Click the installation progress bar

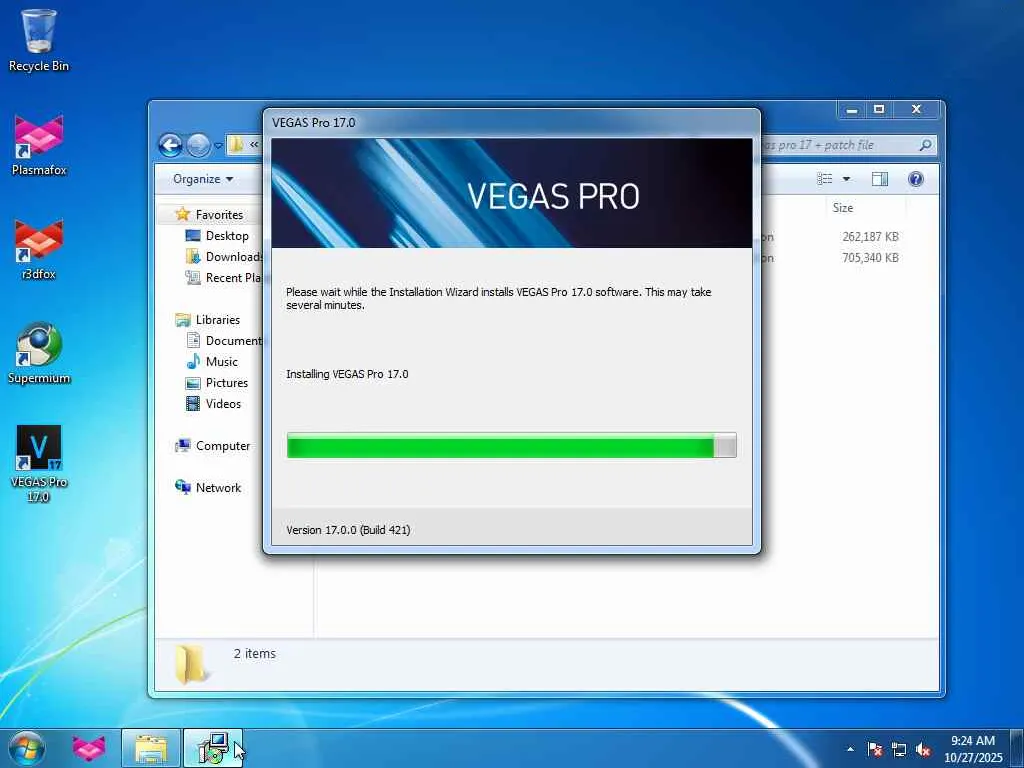pyautogui.click(x=511, y=445)
